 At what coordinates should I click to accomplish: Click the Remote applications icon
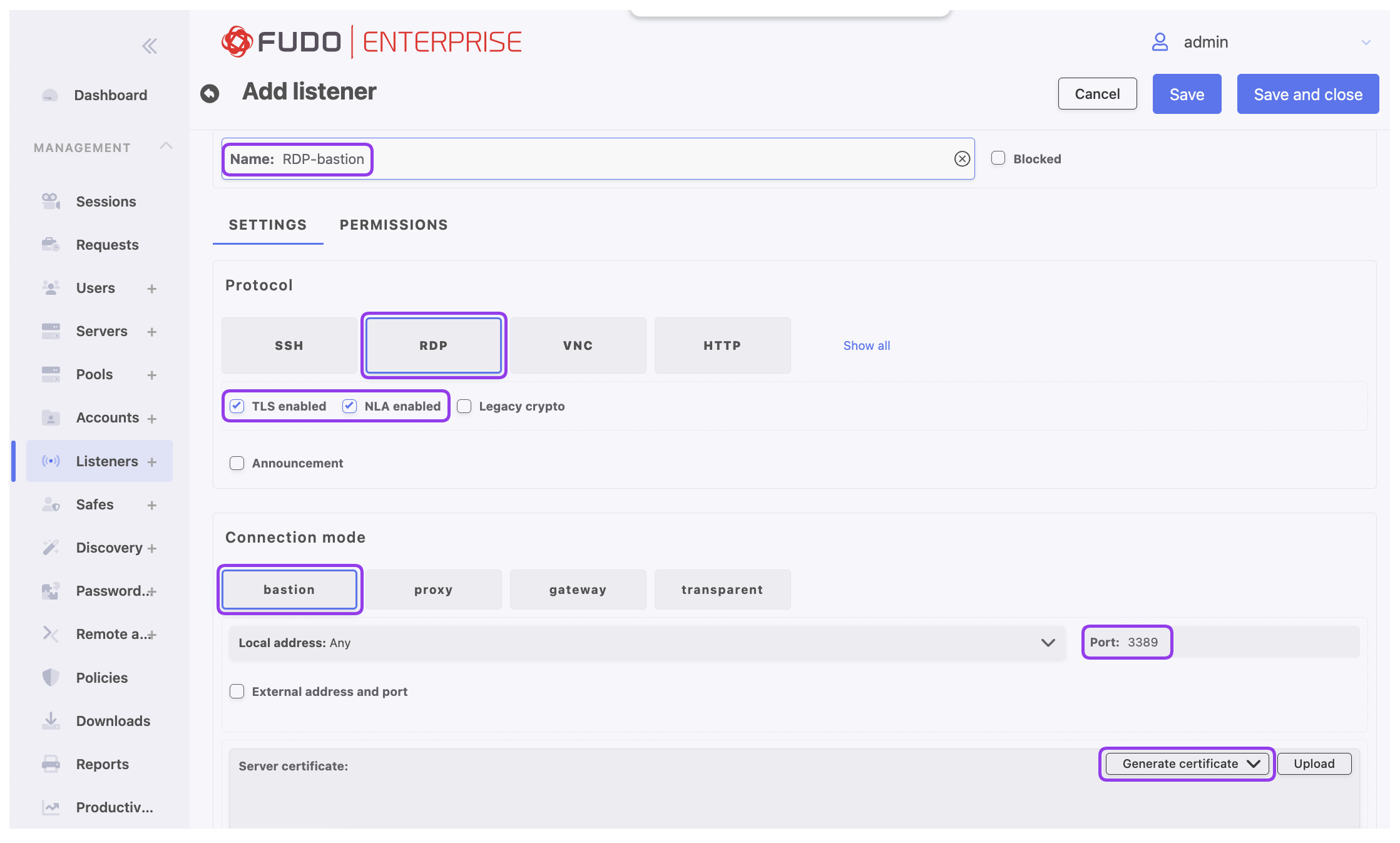pos(51,634)
